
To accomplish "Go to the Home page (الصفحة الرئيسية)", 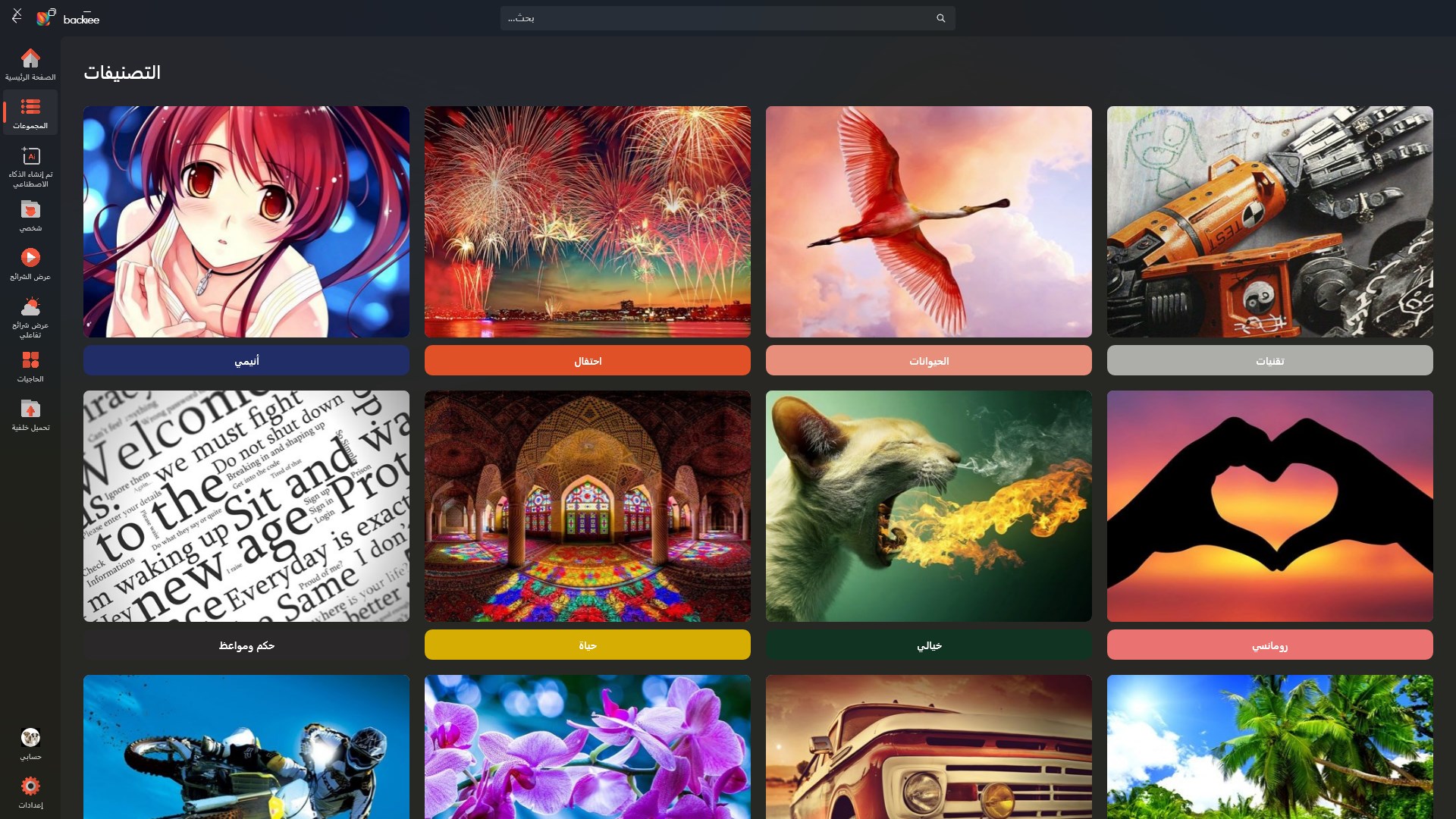I will pyautogui.click(x=30, y=64).
